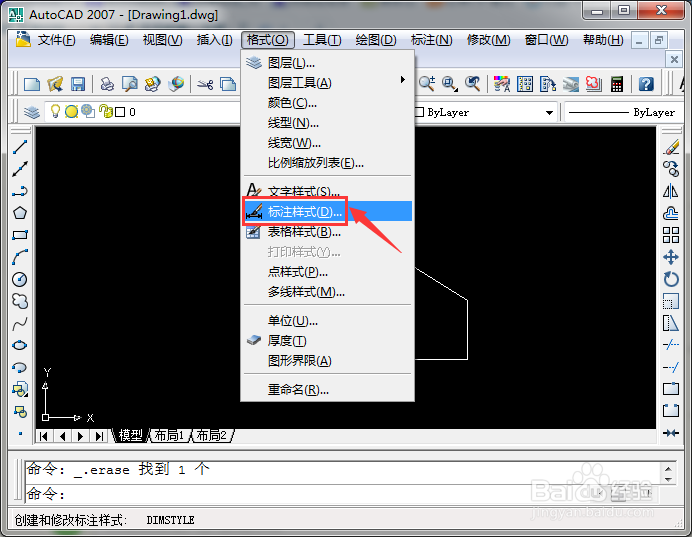Click the Plot preview toolbar icon
692x537 pixels.
tap(130, 84)
